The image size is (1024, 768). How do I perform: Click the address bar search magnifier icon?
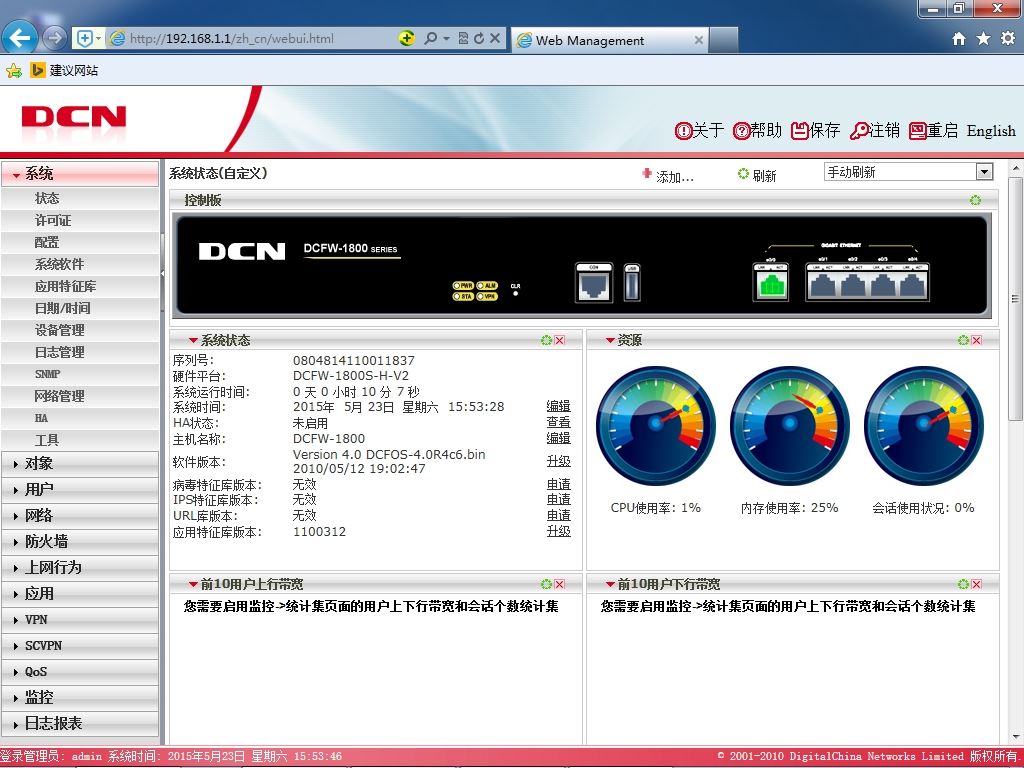pyautogui.click(x=430, y=39)
